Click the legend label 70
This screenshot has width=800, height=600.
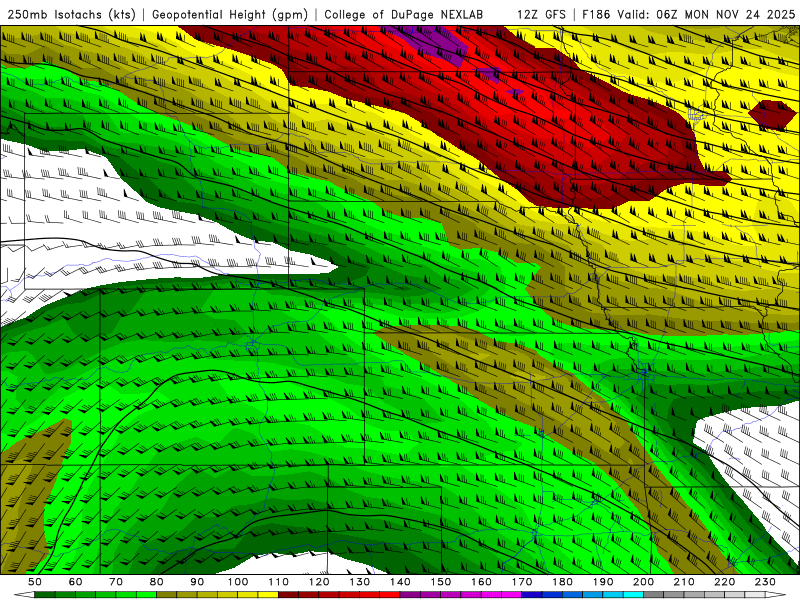pyautogui.click(x=116, y=582)
